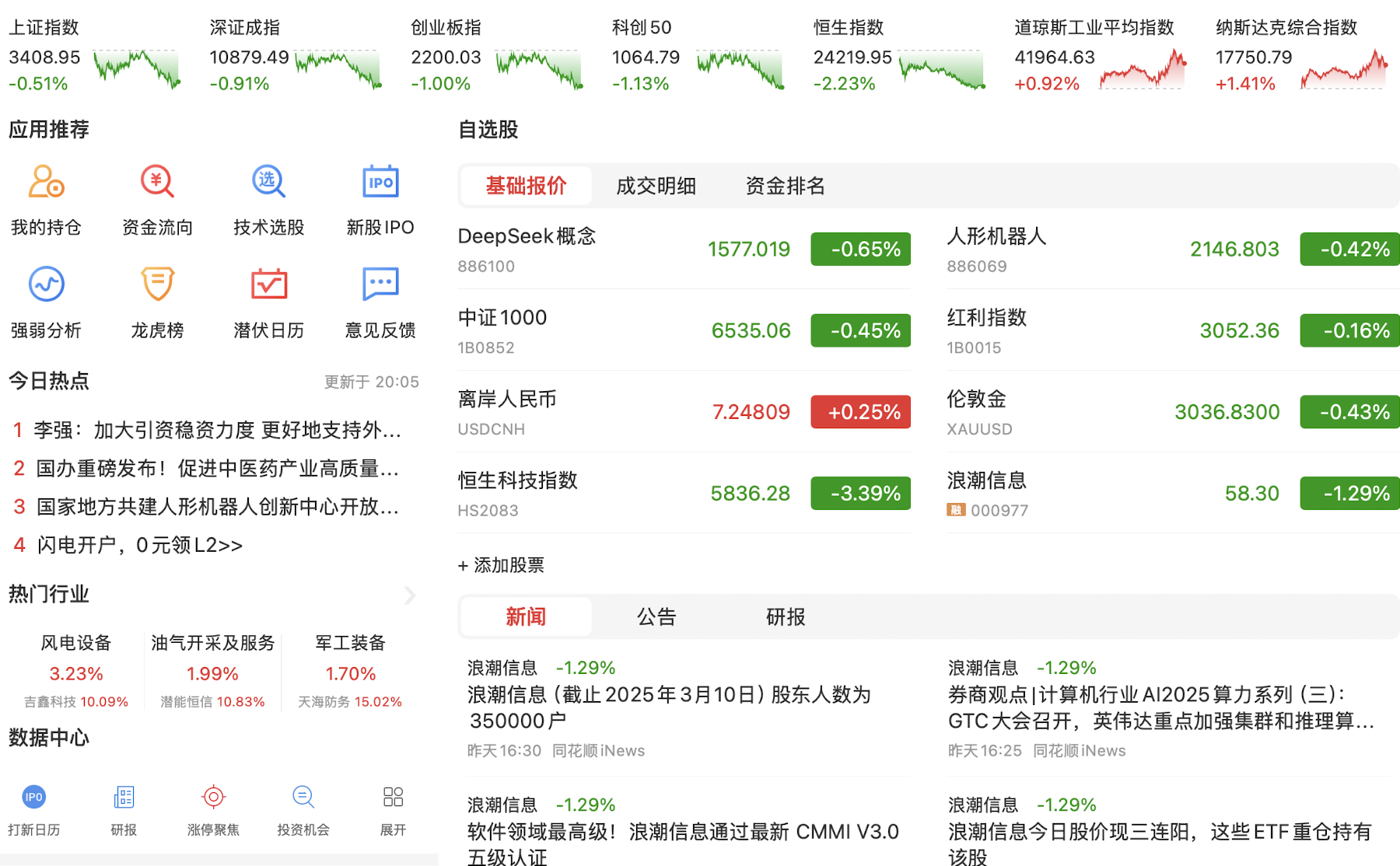
Task: Click the +0.25% change badge for 离岸人民币
Action: (860, 412)
